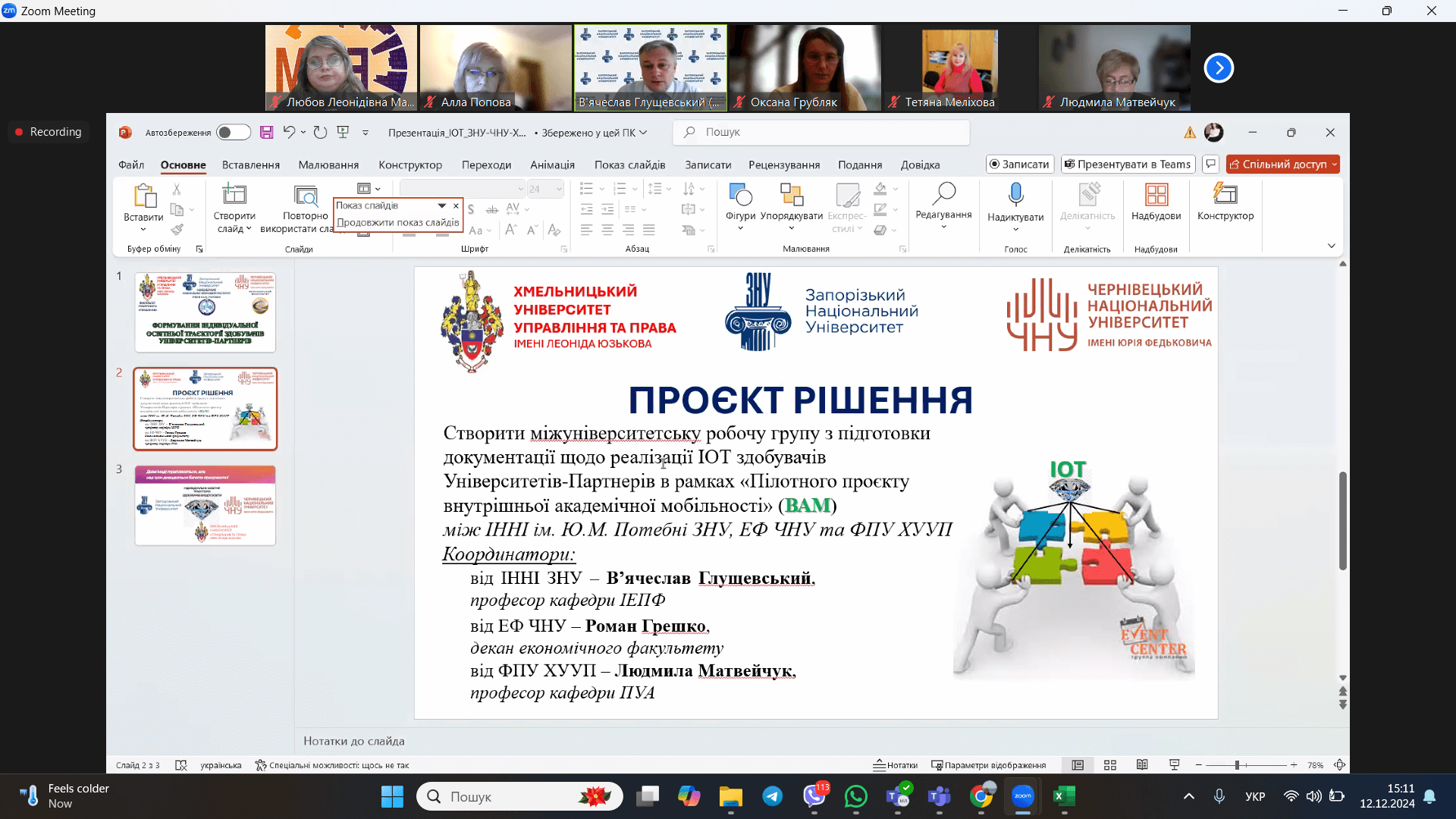Toggle the Автозбереження autosave switch
This screenshot has height=819, width=1456.
point(233,133)
